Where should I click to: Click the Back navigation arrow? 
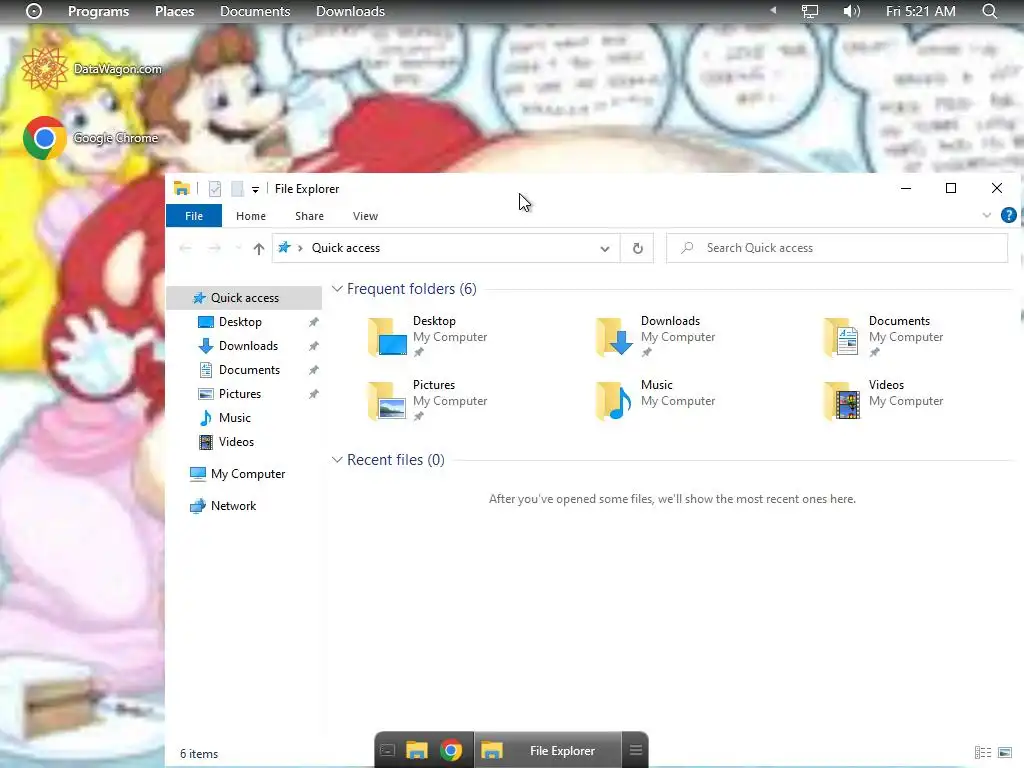point(185,248)
